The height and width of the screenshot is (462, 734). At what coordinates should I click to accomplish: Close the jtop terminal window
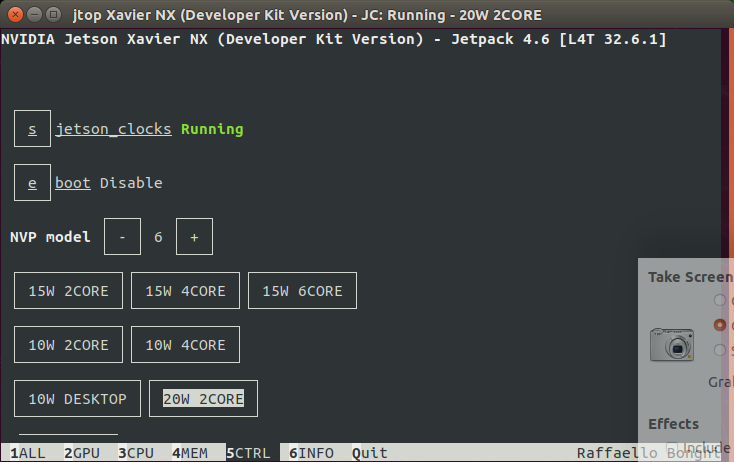point(15,15)
